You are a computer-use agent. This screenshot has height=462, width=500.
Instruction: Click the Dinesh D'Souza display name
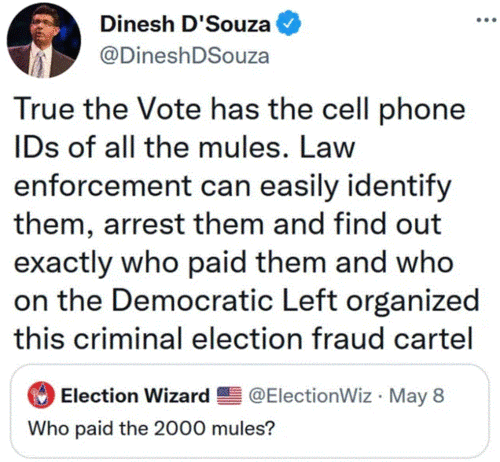pyautogui.click(x=185, y=24)
